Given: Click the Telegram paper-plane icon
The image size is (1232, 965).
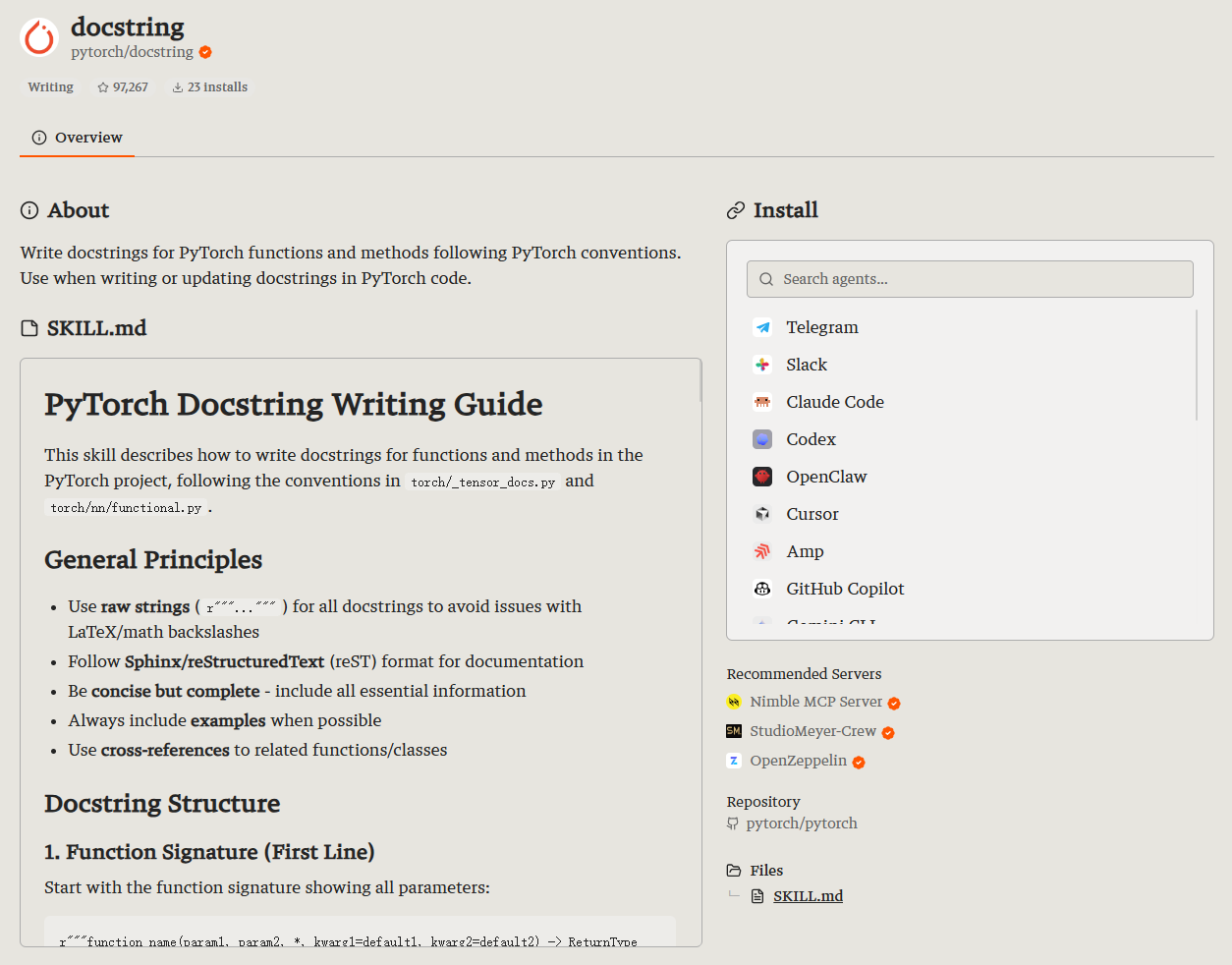Looking at the screenshot, I should coord(762,327).
